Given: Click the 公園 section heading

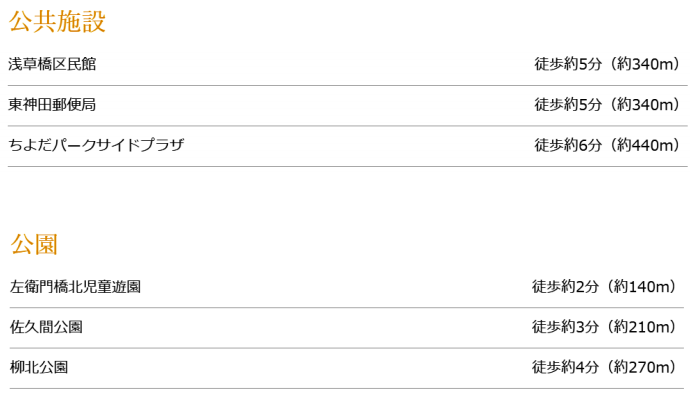Looking at the screenshot, I should (x=34, y=244).
